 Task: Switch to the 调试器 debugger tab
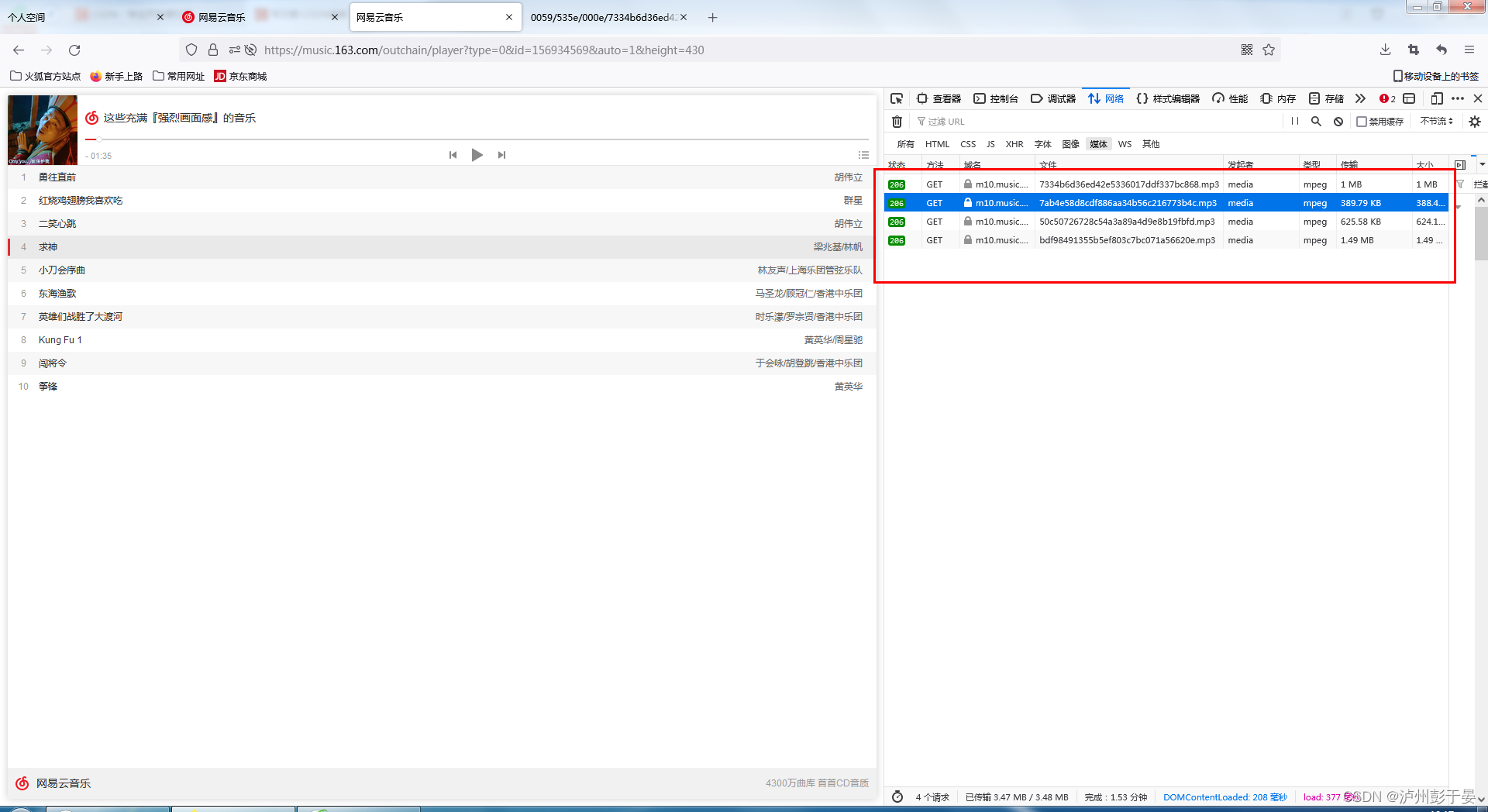coord(1053,98)
